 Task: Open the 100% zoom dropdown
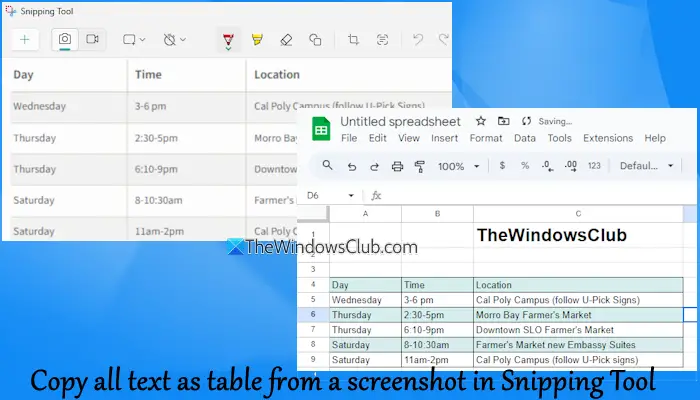click(x=458, y=167)
